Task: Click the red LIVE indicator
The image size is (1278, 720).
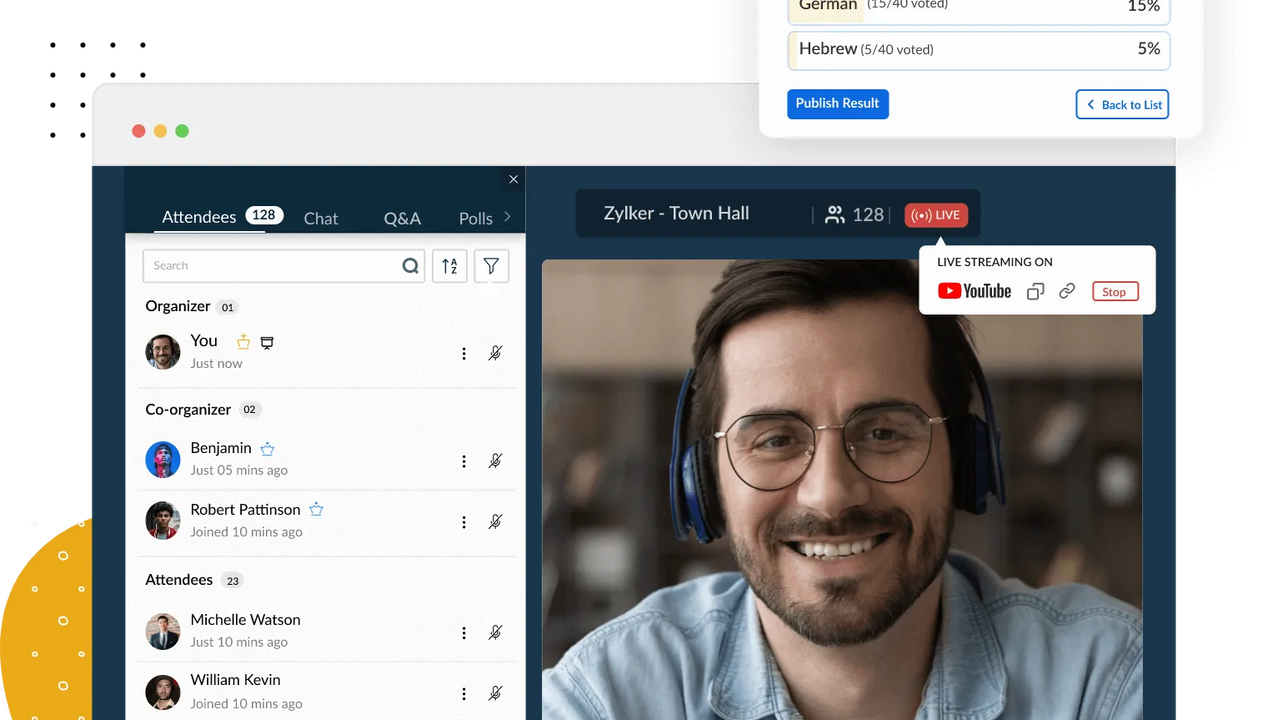Action: [x=936, y=215]
